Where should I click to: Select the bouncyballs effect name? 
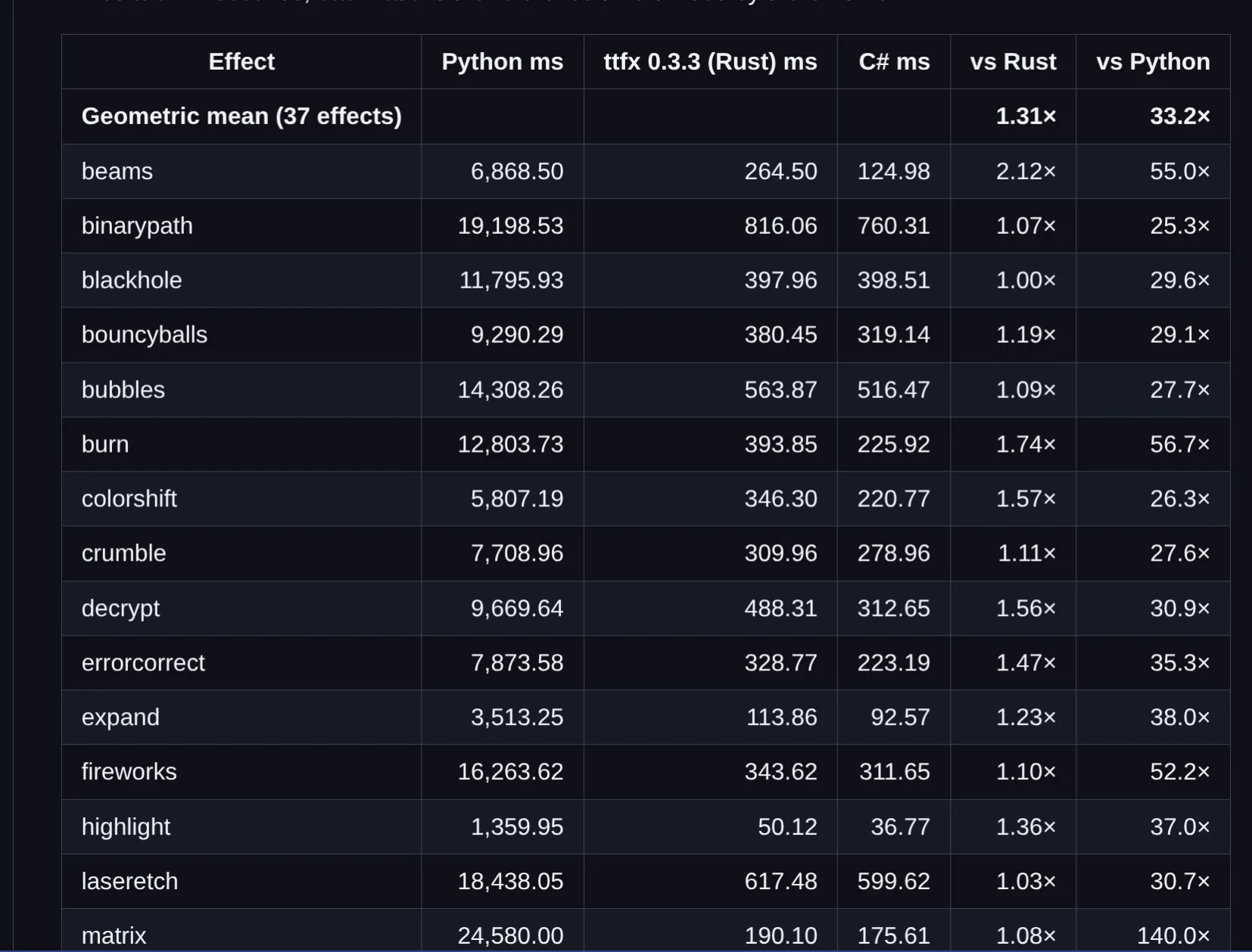pyautogui.click(x=145, y=335)
